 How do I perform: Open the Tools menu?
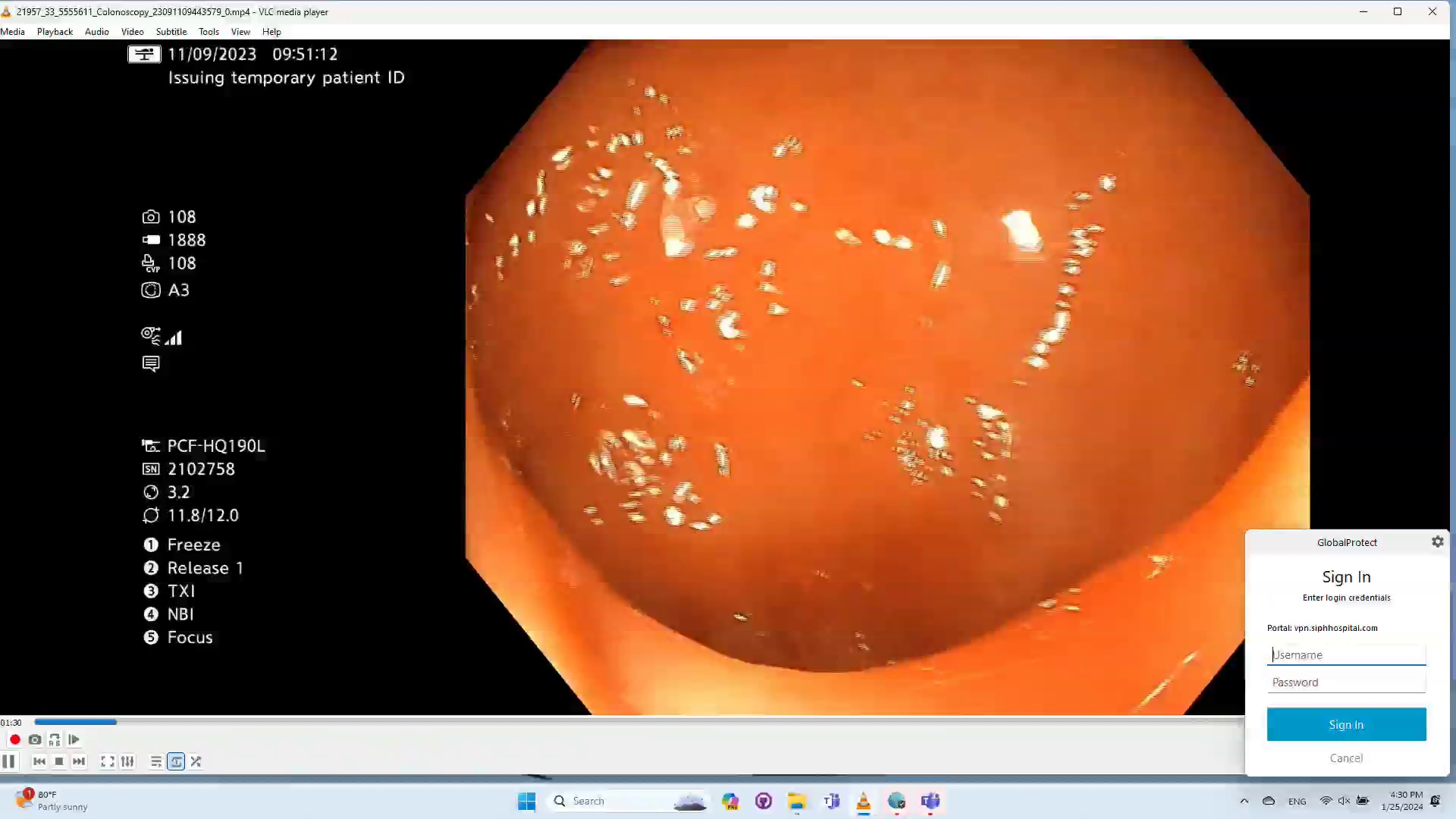tap(209, 32)
